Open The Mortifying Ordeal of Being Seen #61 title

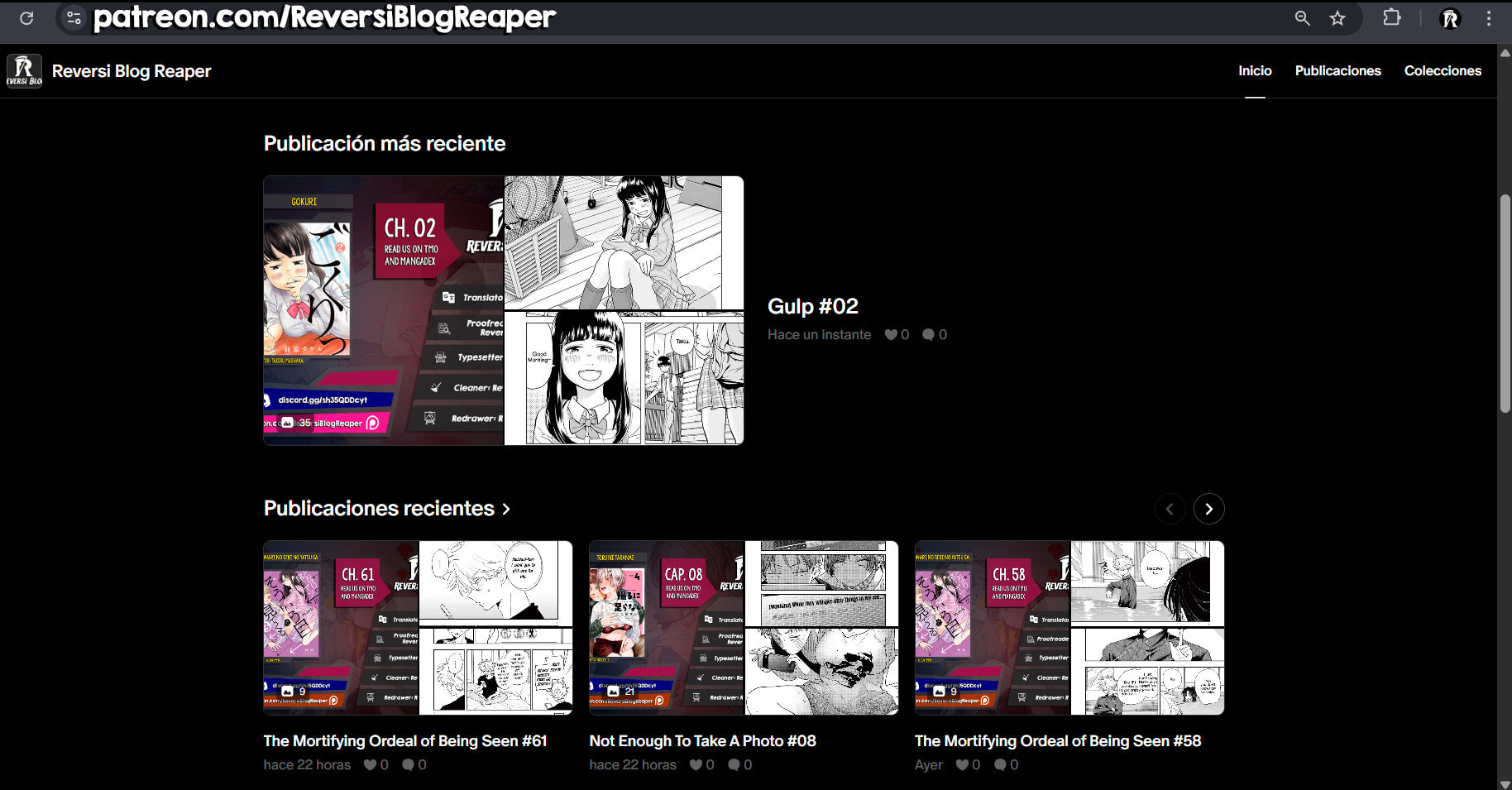(405, 741)
